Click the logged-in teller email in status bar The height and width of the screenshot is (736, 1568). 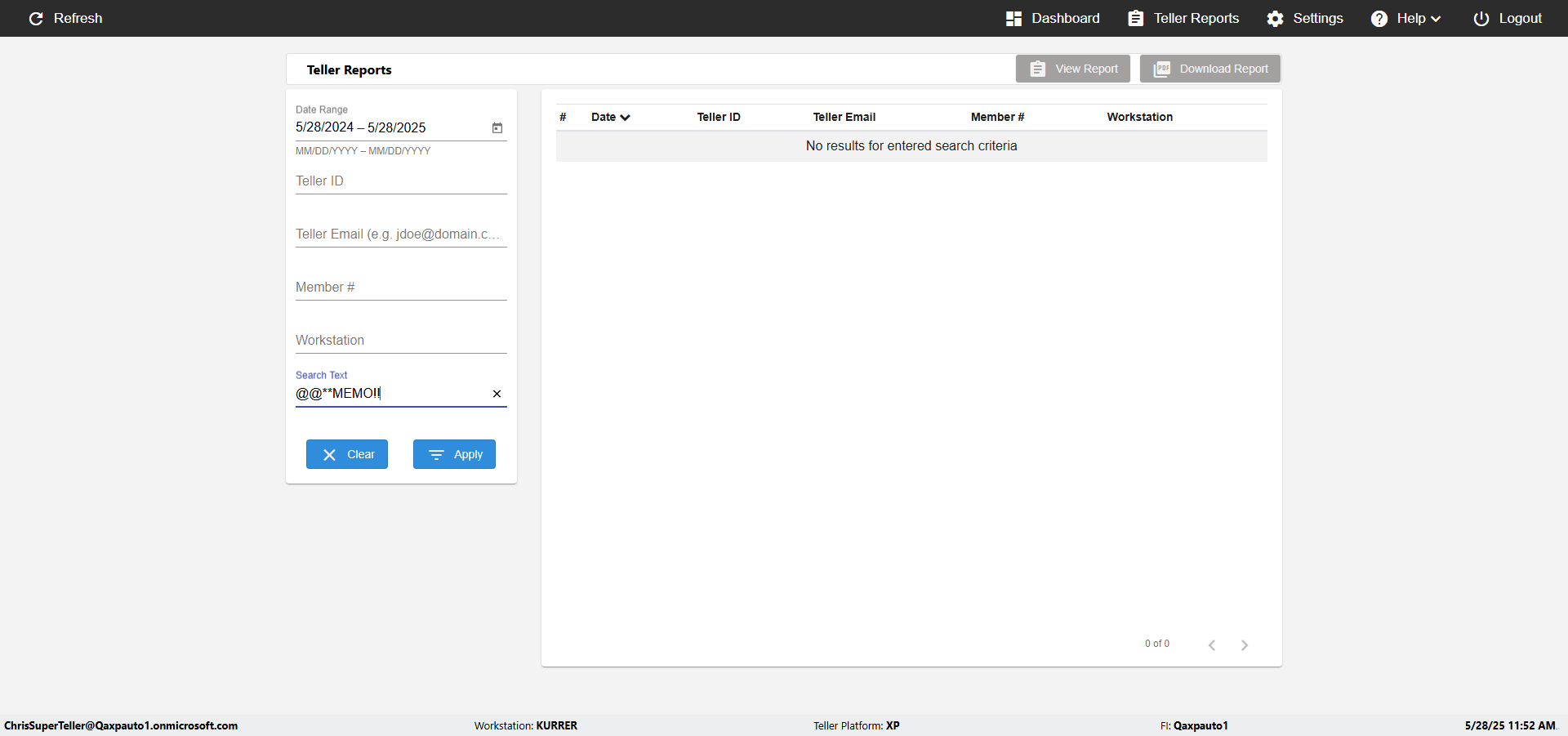121,725
